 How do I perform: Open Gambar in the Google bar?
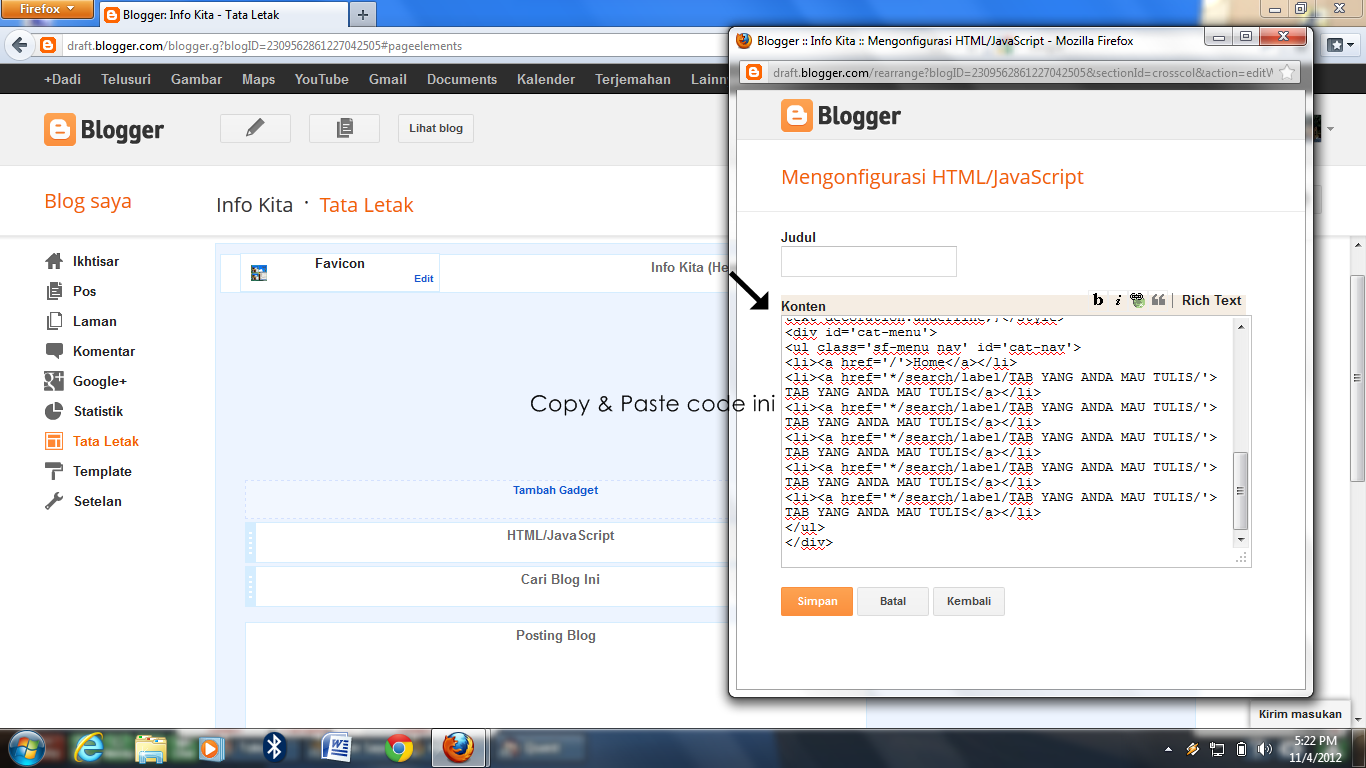pos(196,79)
